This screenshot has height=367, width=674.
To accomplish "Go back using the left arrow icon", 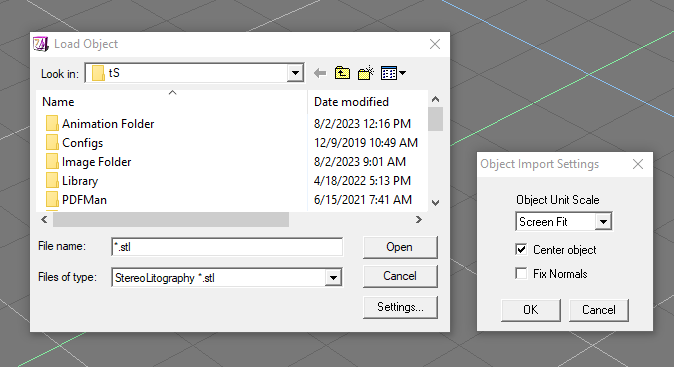I will [x=320, y=73].
